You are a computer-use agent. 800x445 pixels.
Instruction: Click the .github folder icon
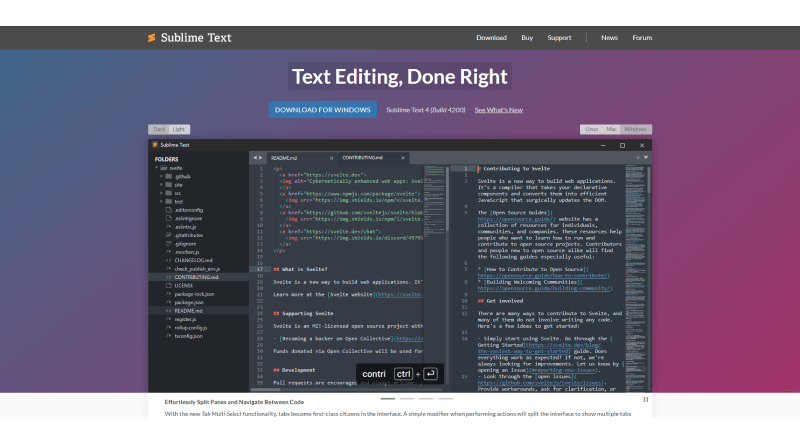coord(168,177)
